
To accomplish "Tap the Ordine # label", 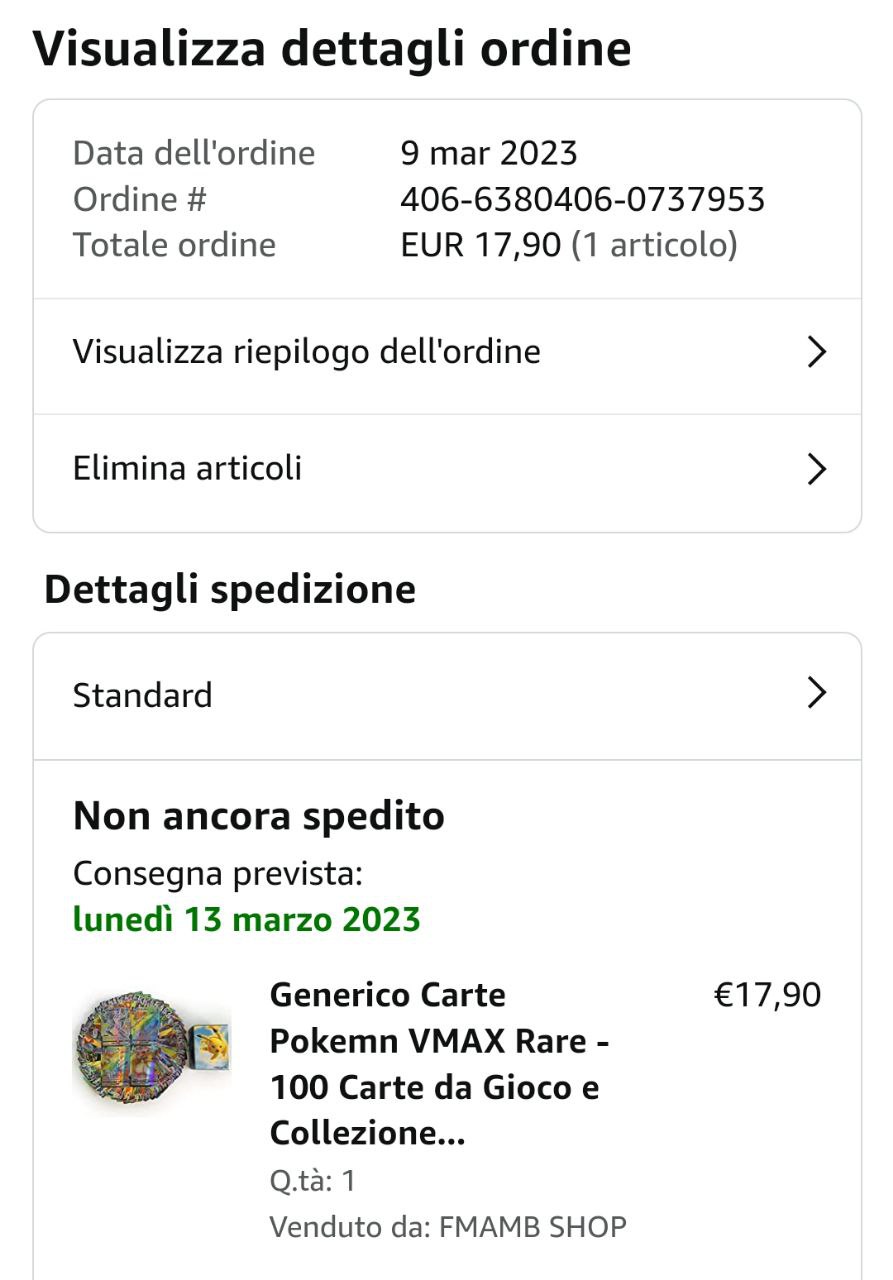I will pos(140,200).
